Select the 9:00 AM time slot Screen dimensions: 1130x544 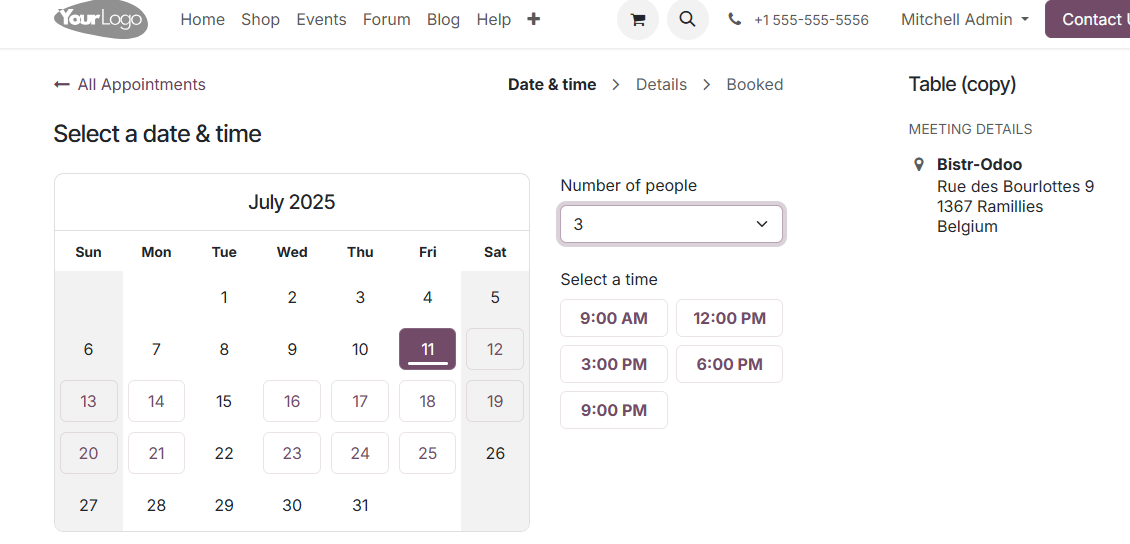[x=614, y=318]
